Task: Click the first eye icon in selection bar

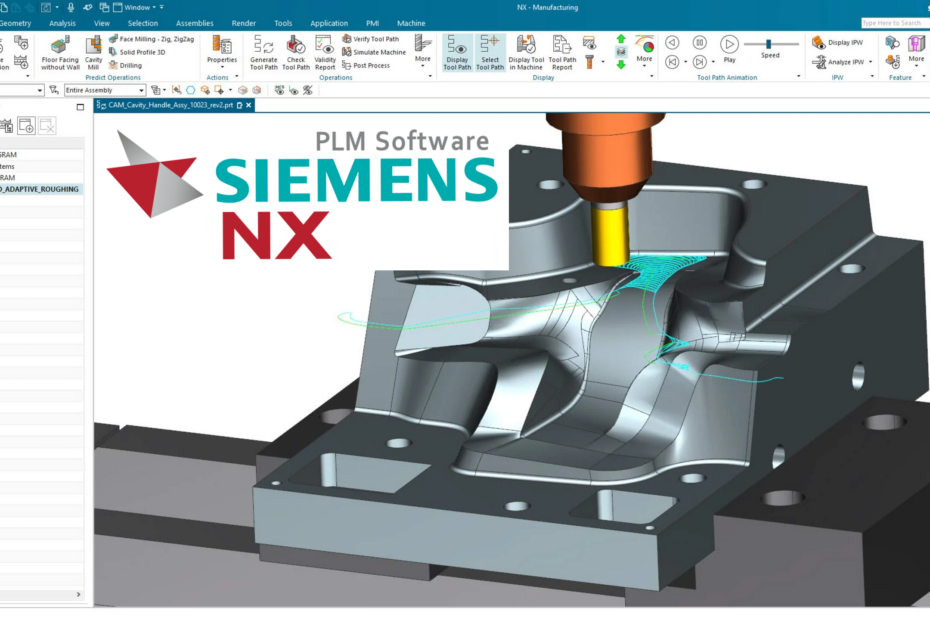Action: click(x=279, y=90)
